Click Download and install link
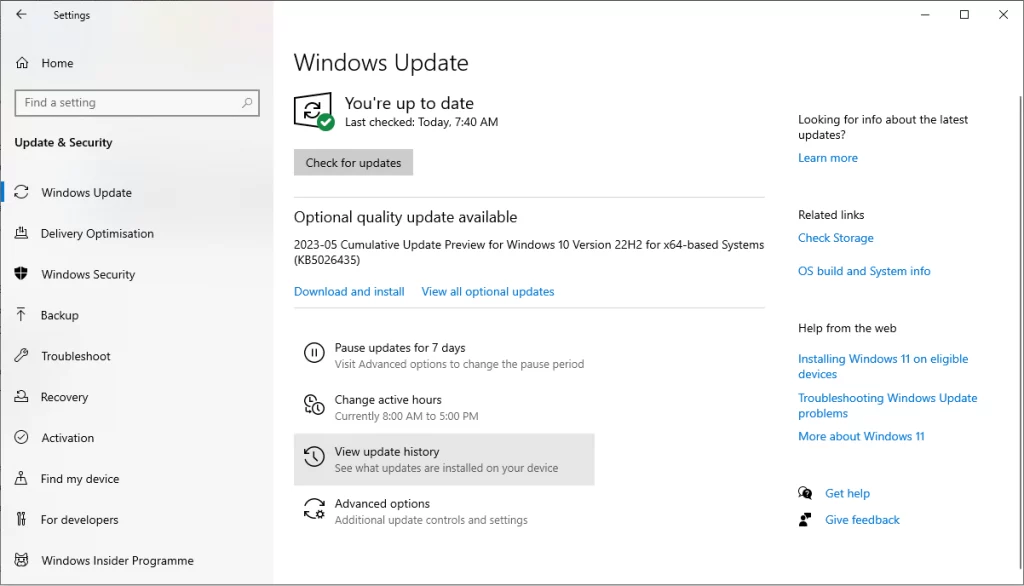Image resolution: width=1024 pixels, height=586 pixels. click(x=349, y=291)
